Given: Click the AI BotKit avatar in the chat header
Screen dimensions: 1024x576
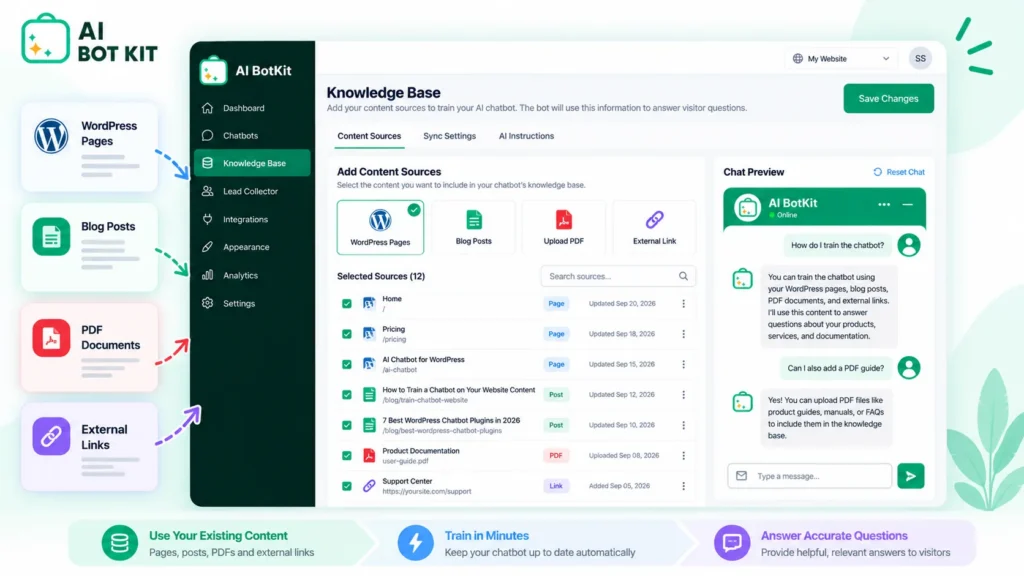Looking at the screenshot, I should point(747,208).
